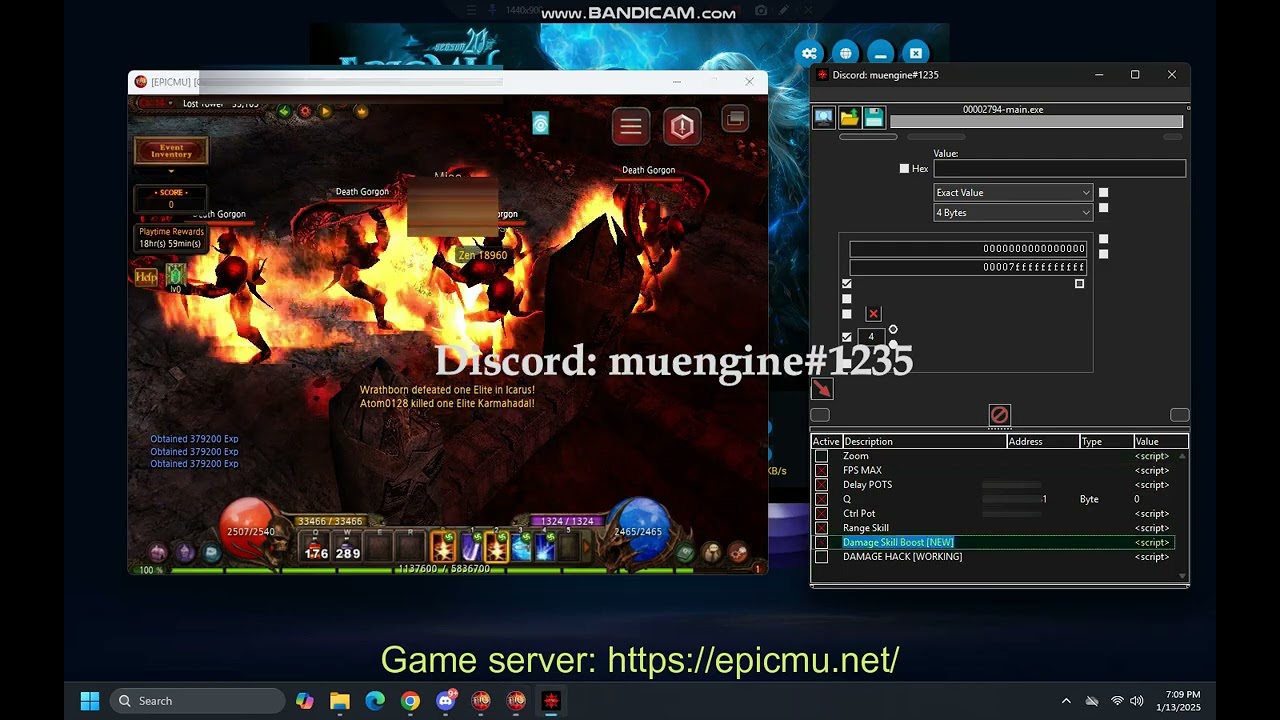Click the Windows taskbar Search box
The image size is (1280, 720).
(x=197, y=701)
